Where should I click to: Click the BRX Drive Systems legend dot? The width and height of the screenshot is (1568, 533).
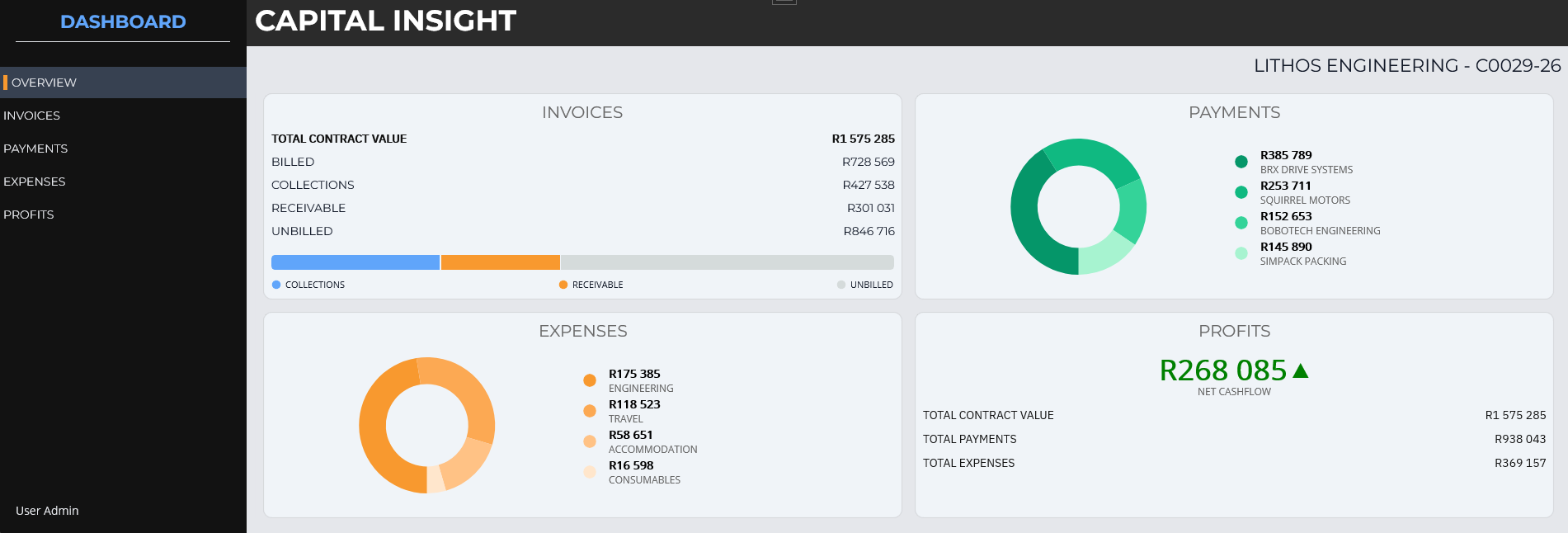[x=1241, y=162]
